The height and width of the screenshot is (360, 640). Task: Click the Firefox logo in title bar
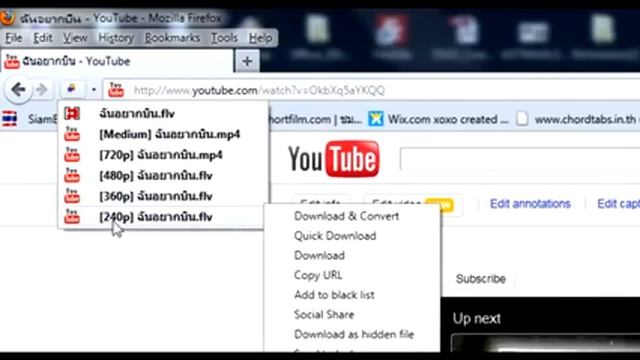coord(7,18)
